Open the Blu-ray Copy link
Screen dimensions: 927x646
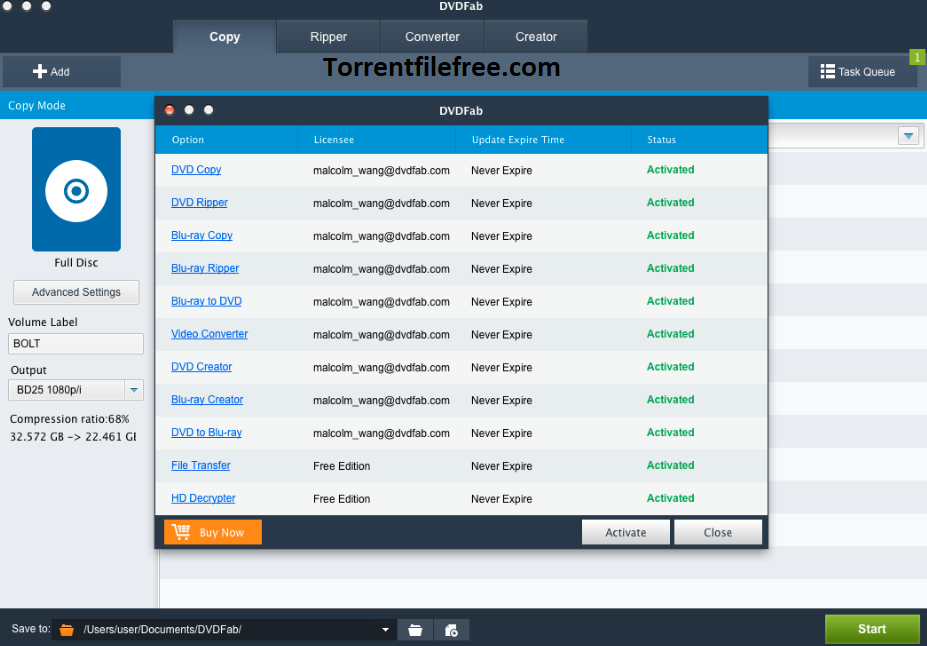[x=202, y=235]
